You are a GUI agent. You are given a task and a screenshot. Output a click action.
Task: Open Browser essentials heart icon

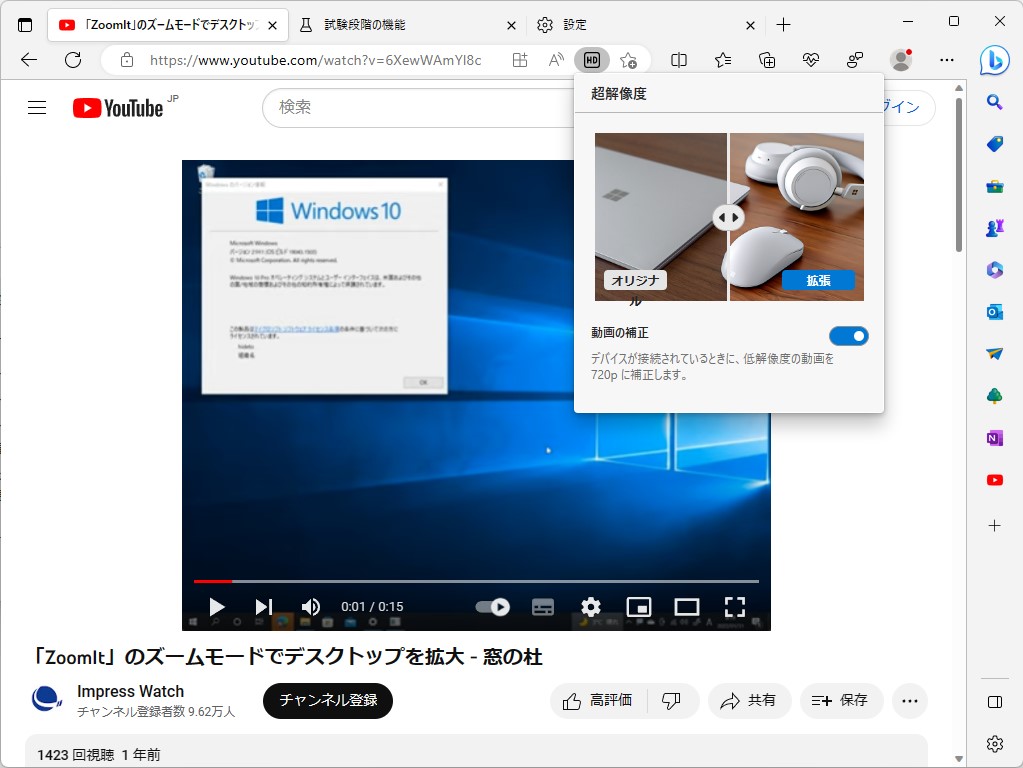[x=810, y=60]
